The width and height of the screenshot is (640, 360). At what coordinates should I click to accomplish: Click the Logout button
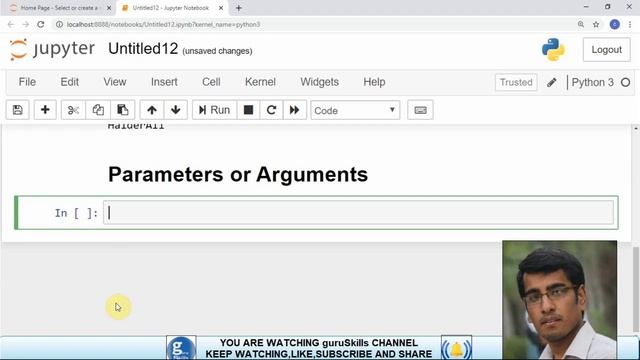click(607, 50)
